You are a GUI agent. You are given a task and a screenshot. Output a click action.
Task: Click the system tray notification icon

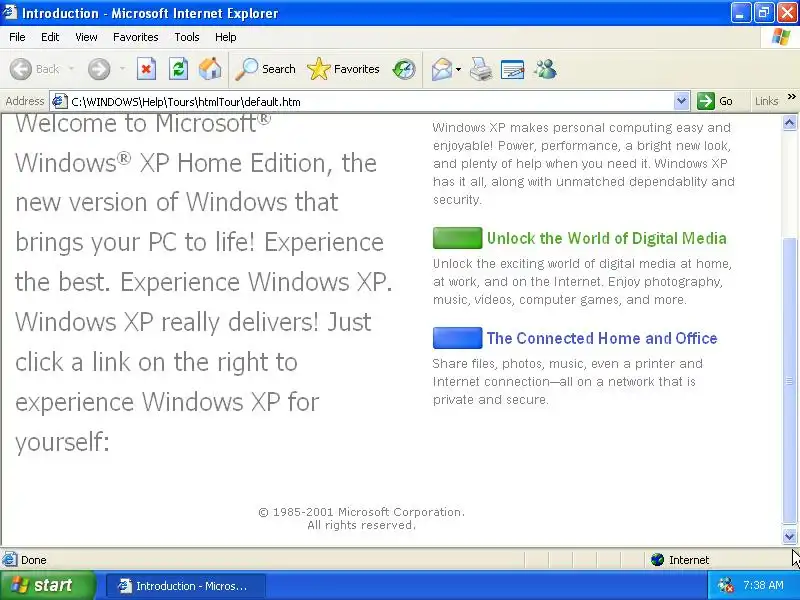(x=726, y=585)
